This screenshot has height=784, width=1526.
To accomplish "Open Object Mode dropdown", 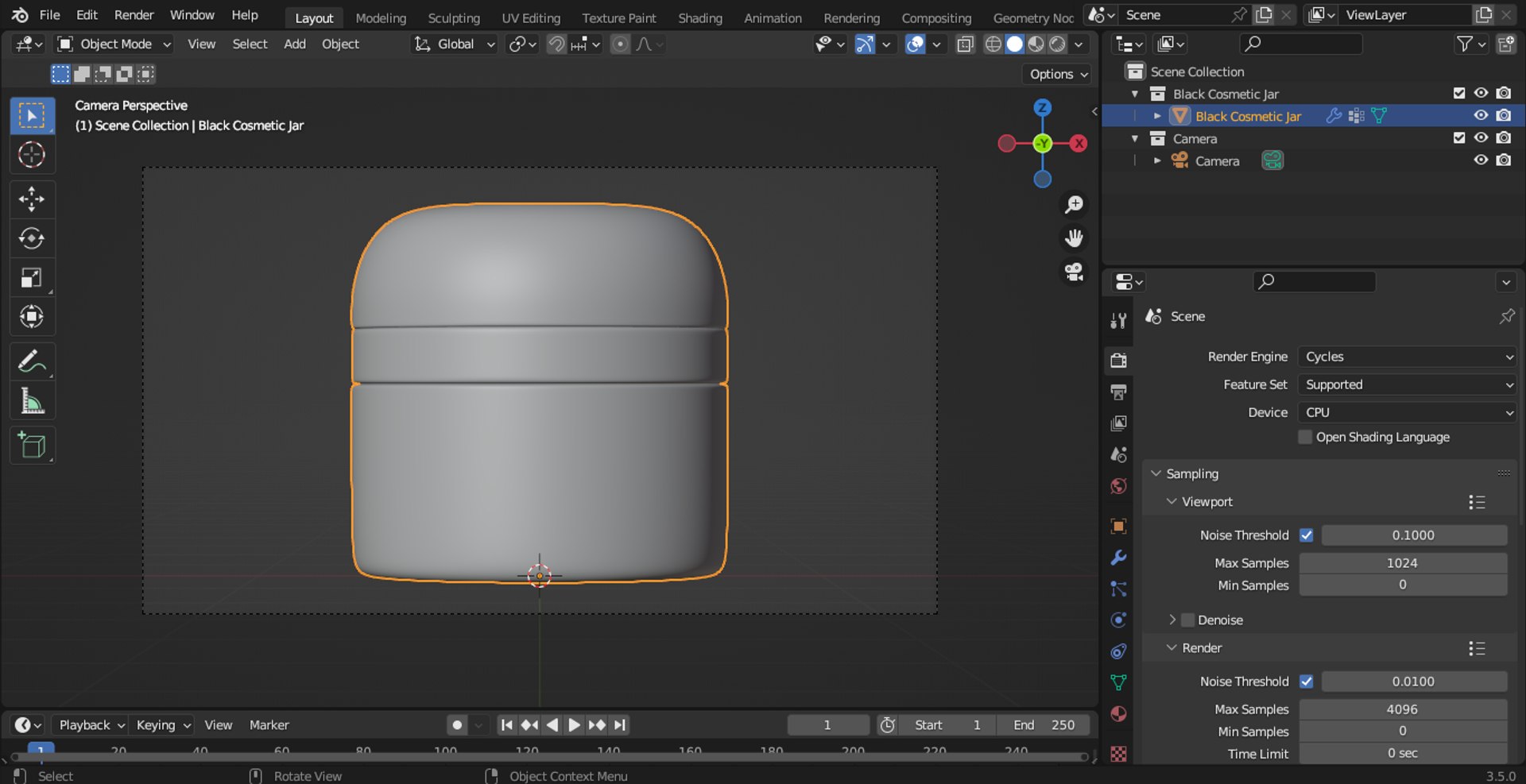I will (114, 44).
